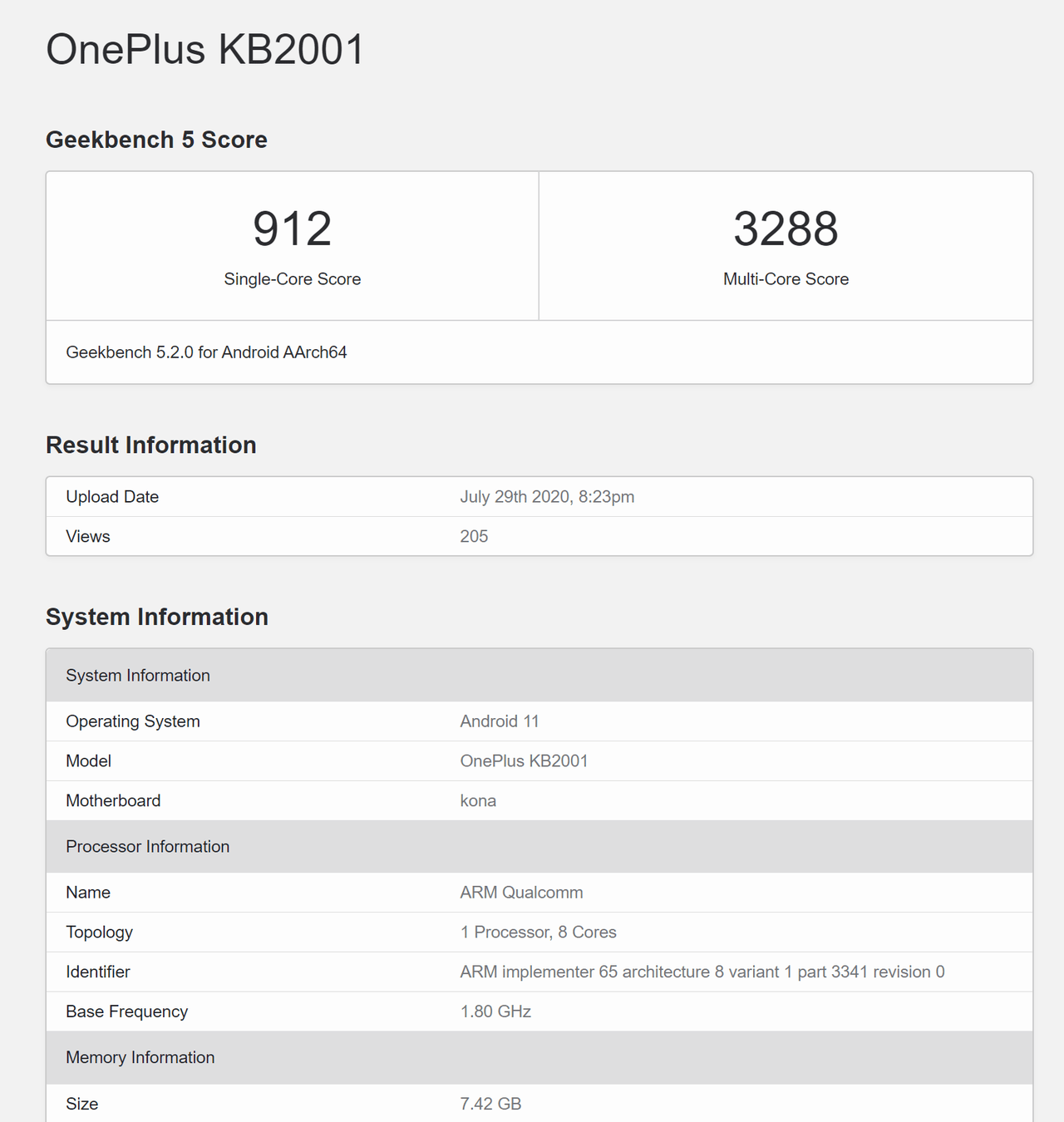
Task: Click the Identifier row value
Action: (702, 971)
